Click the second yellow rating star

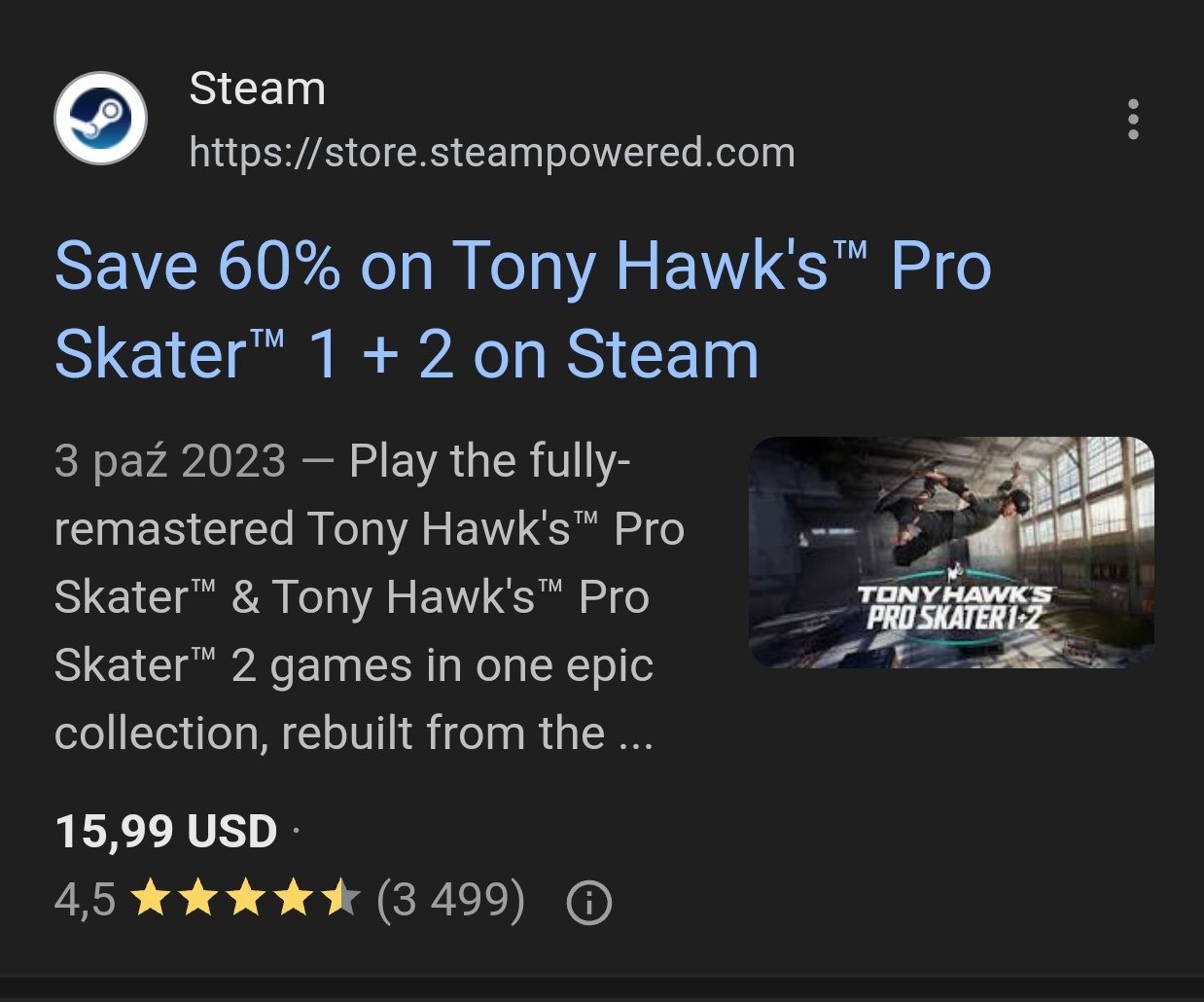point(197,898)
